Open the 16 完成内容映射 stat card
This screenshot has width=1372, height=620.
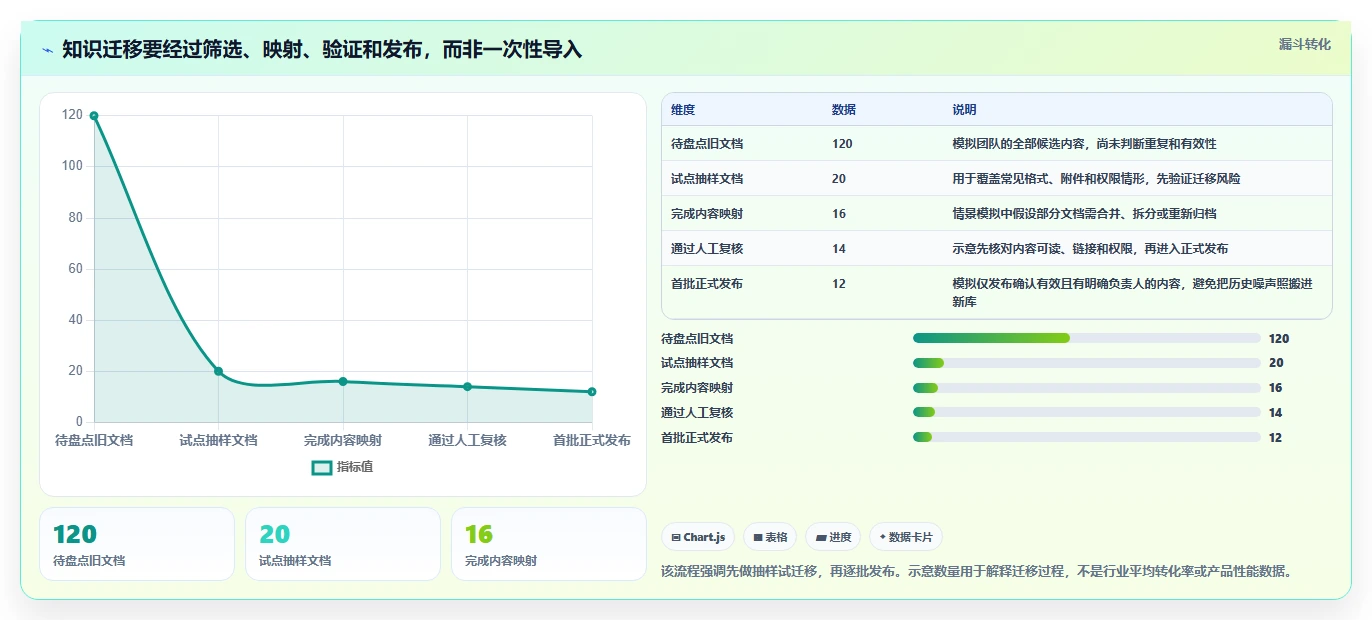[549, 544]
